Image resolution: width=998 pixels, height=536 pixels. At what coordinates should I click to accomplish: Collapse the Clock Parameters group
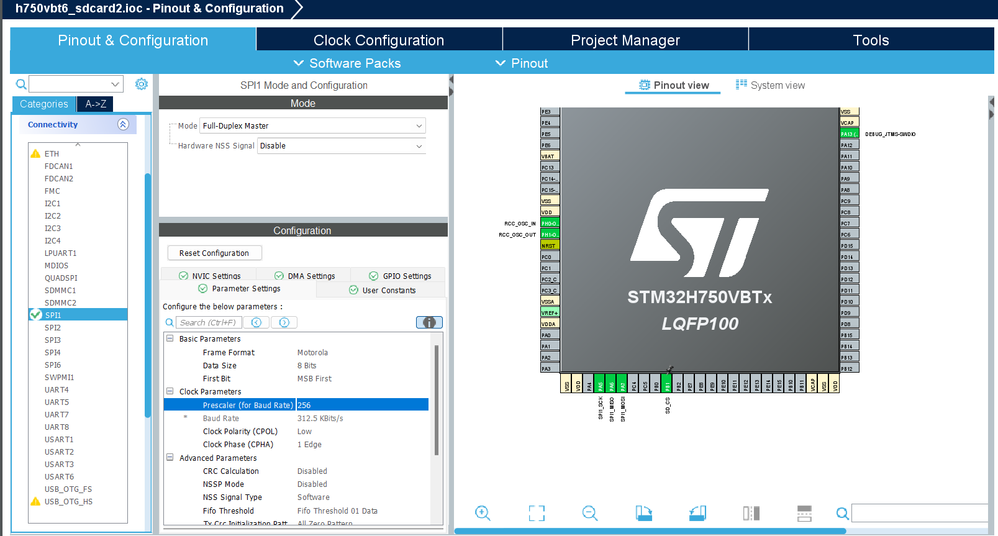[170, 391]
